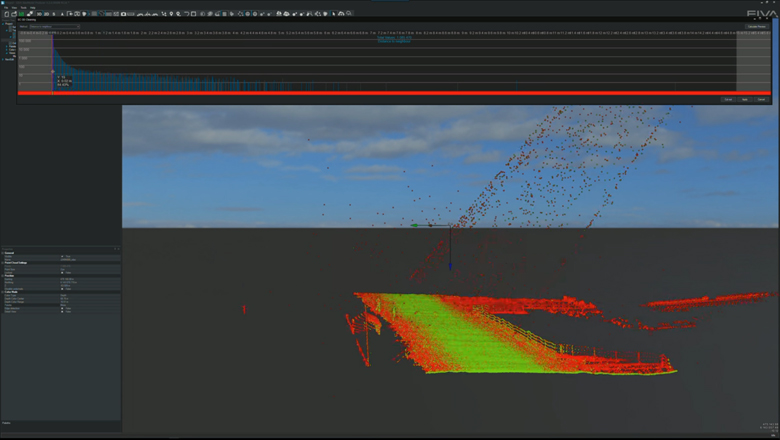Click the new document icon in the toolbar
The width and height of the screenshot is (780, 440).
click(x=6, y=14)
